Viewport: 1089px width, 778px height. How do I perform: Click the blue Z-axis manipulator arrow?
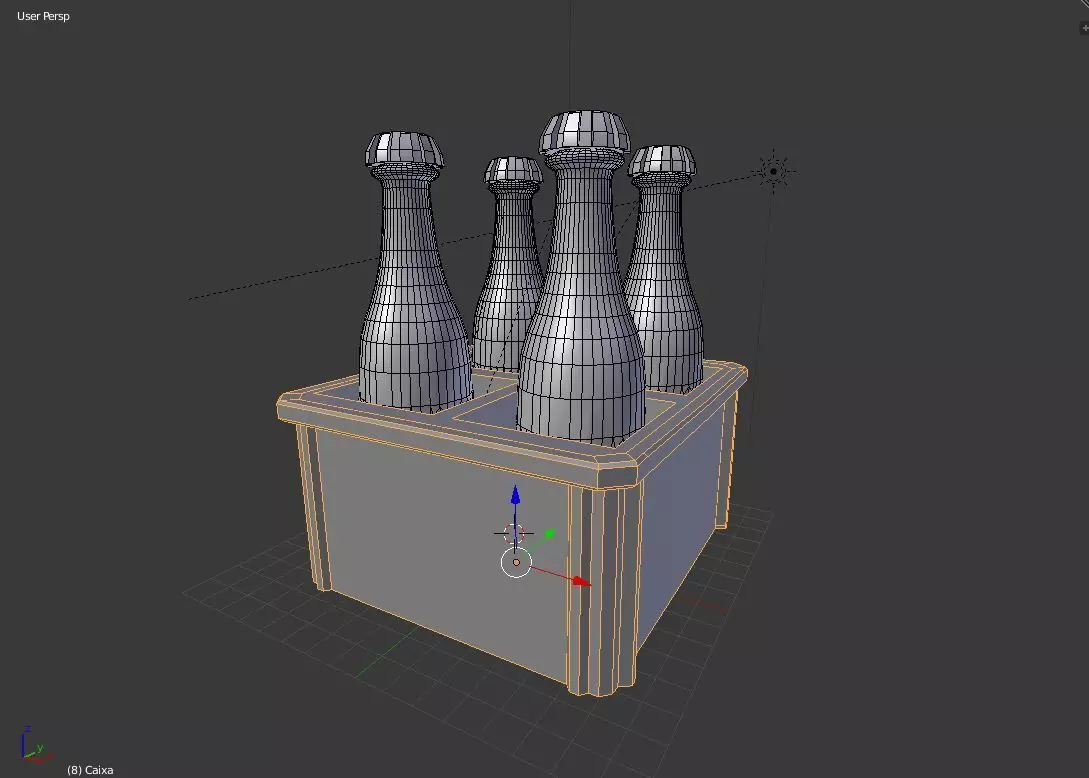click(515, 495)
